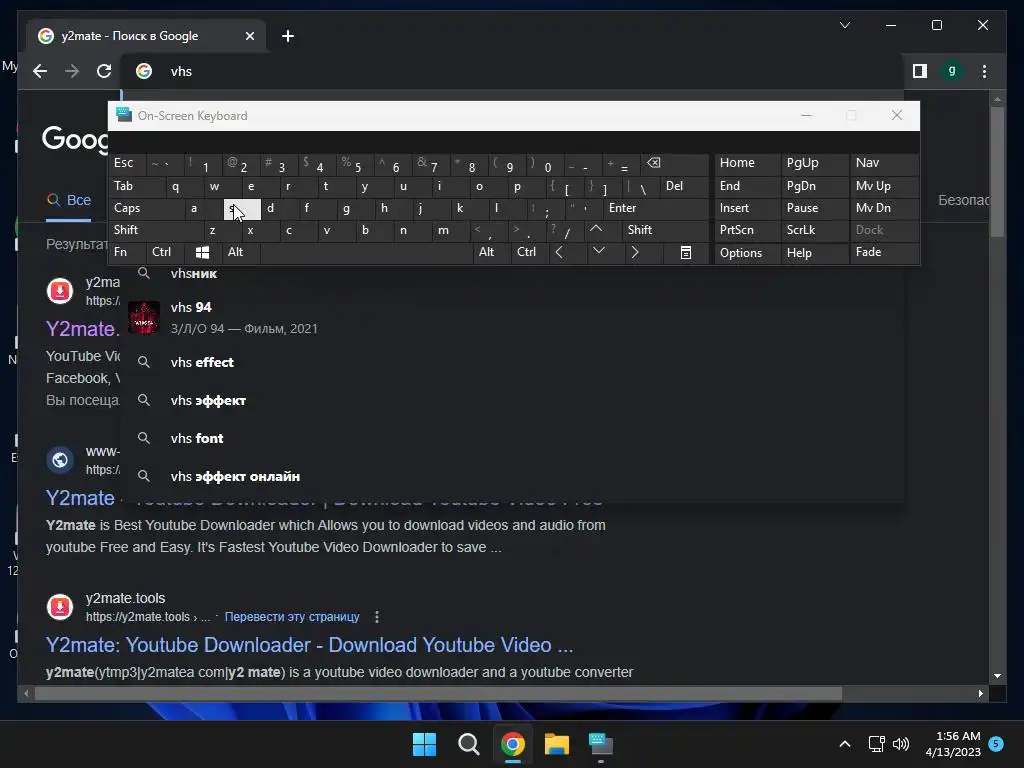Toggle left Shift key on keyboard
1024x768 pixels.
[x=155, y=230]
